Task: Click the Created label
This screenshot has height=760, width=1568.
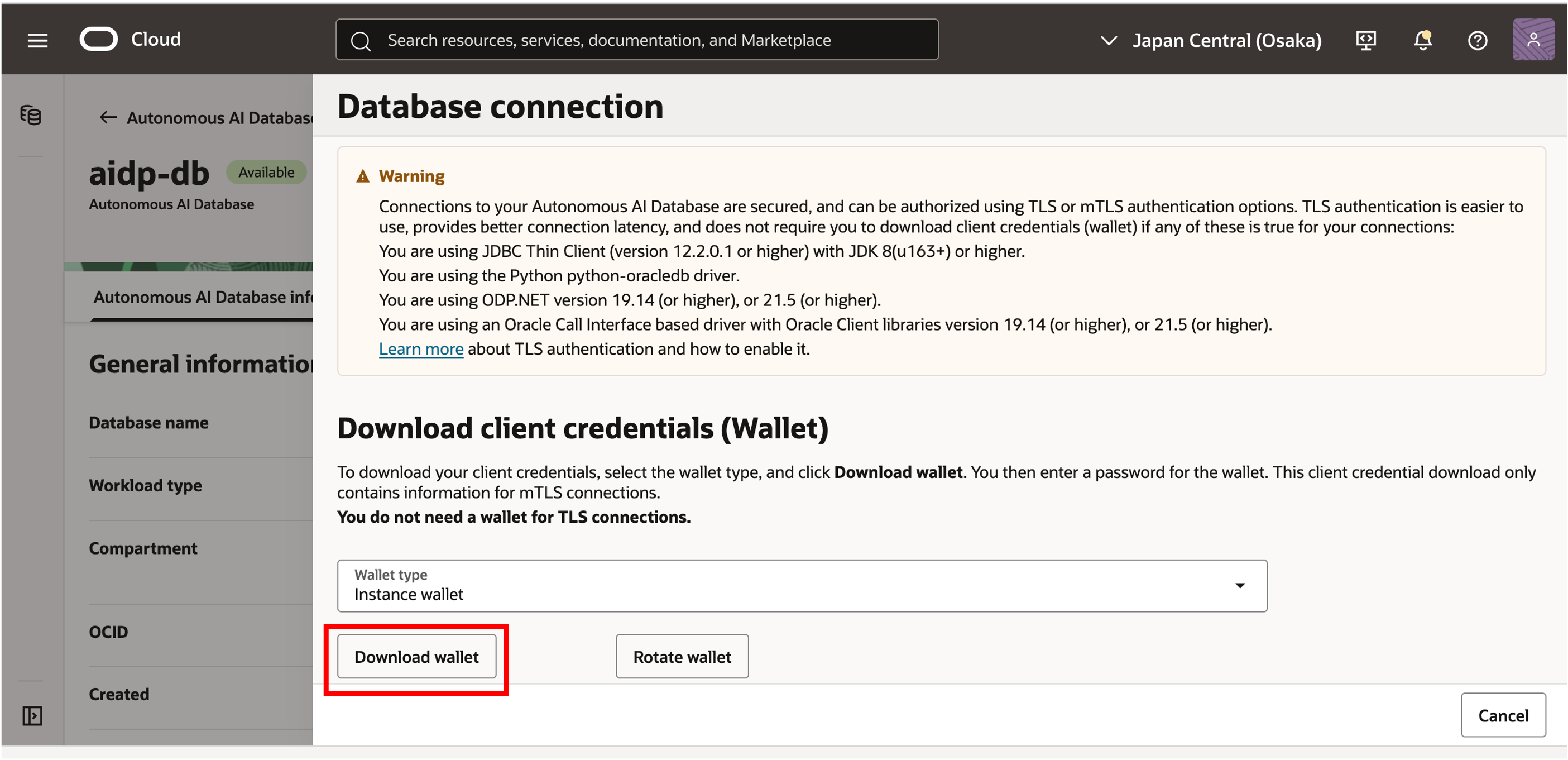Action: (119, 694)
